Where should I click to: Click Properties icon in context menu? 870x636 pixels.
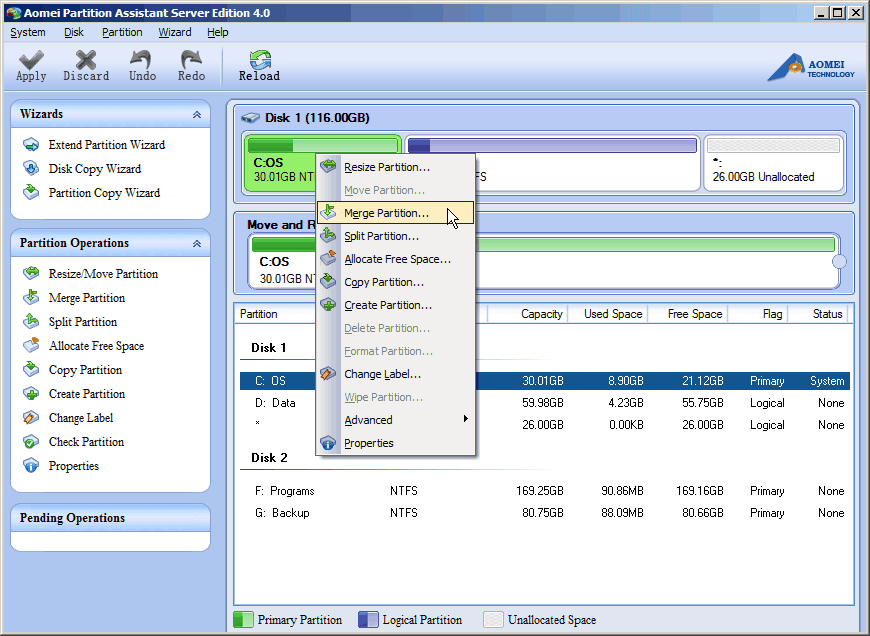[x=328, y=443]
